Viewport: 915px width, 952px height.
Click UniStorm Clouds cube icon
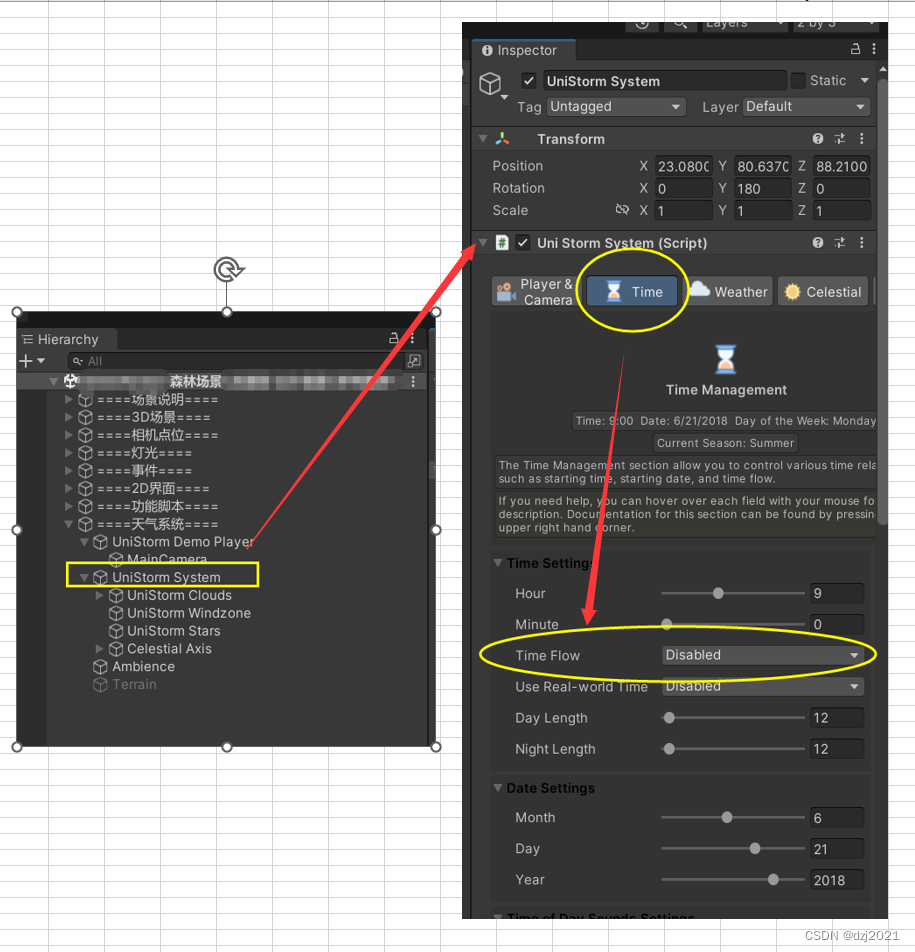(x=115, y=596)
